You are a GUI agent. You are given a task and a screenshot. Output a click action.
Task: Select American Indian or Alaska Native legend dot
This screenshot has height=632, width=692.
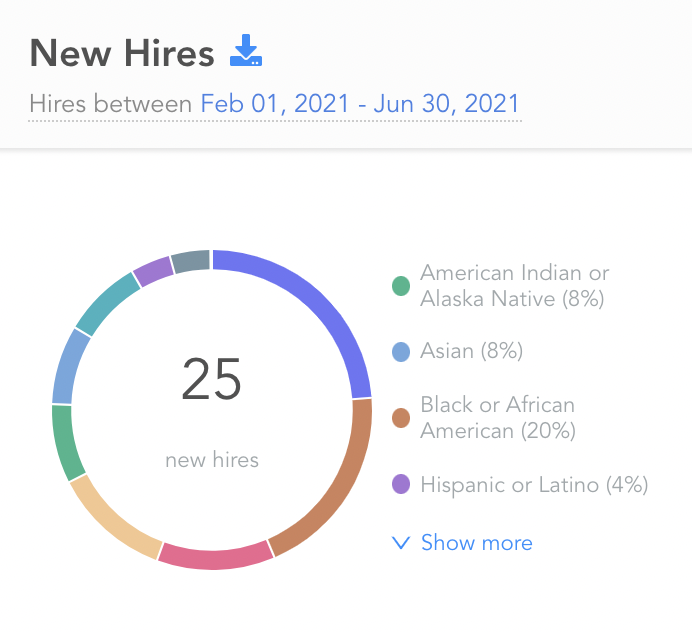click(x=401, y=286)
